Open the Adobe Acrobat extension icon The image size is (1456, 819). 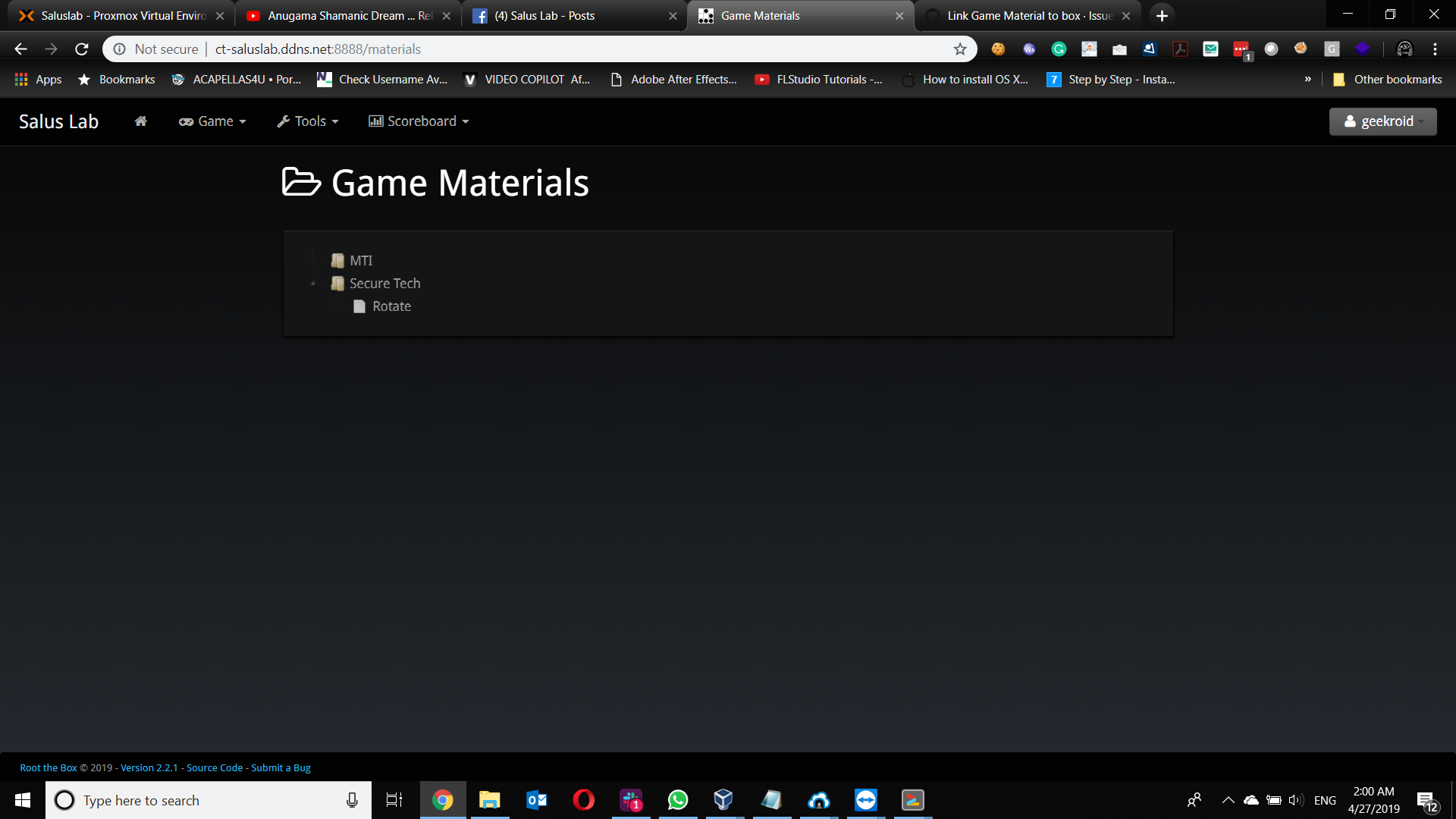1180,49
